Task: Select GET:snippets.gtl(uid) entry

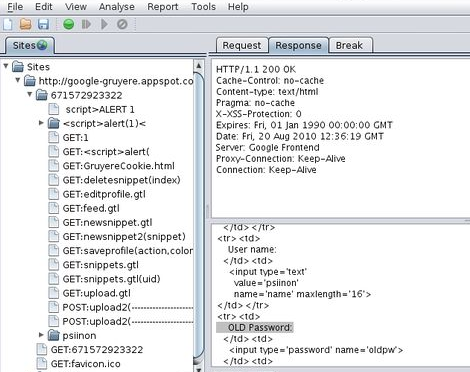Action: click(111, 279)
